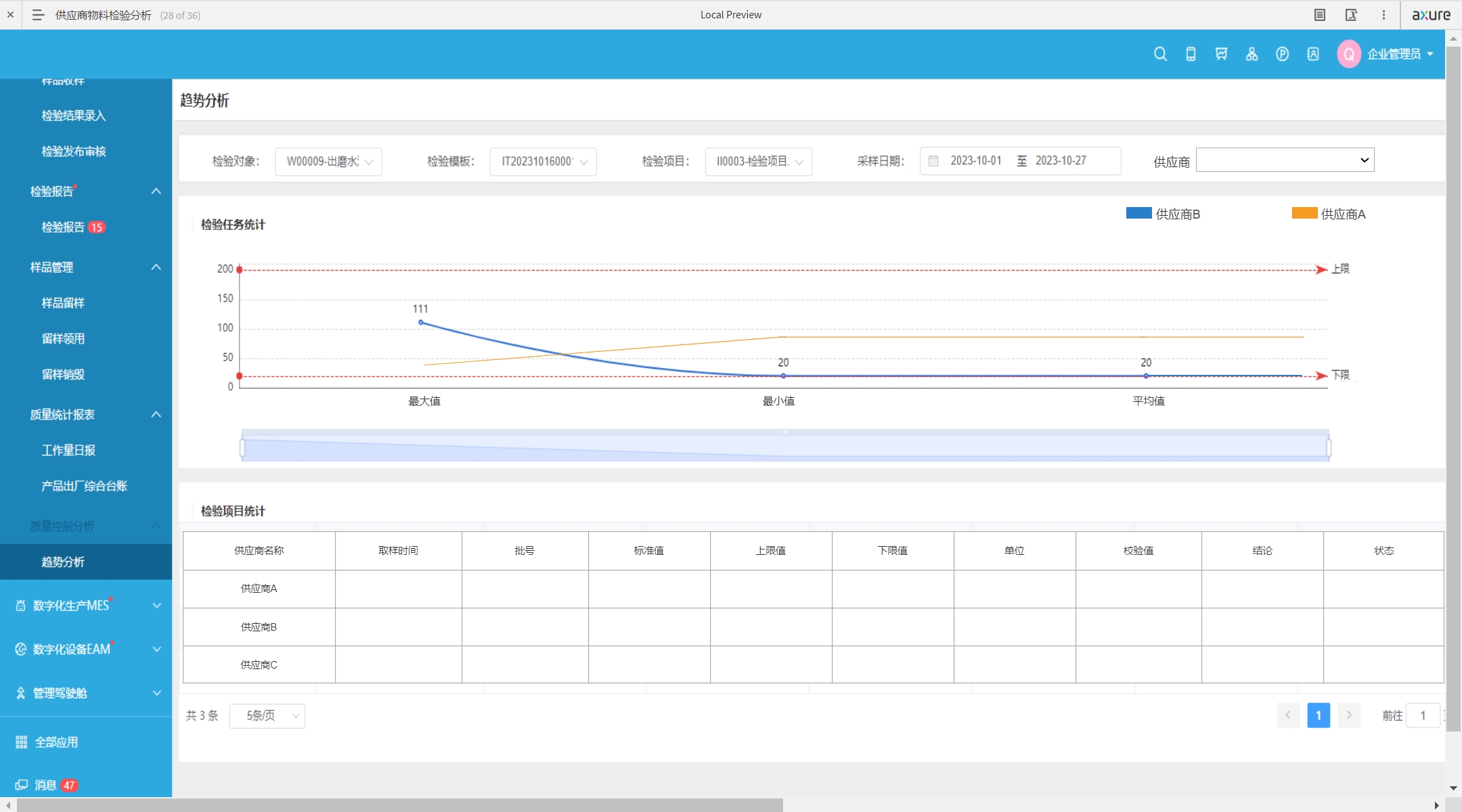
Task: Click the 消息 47 badge
Action: [69, 786]
